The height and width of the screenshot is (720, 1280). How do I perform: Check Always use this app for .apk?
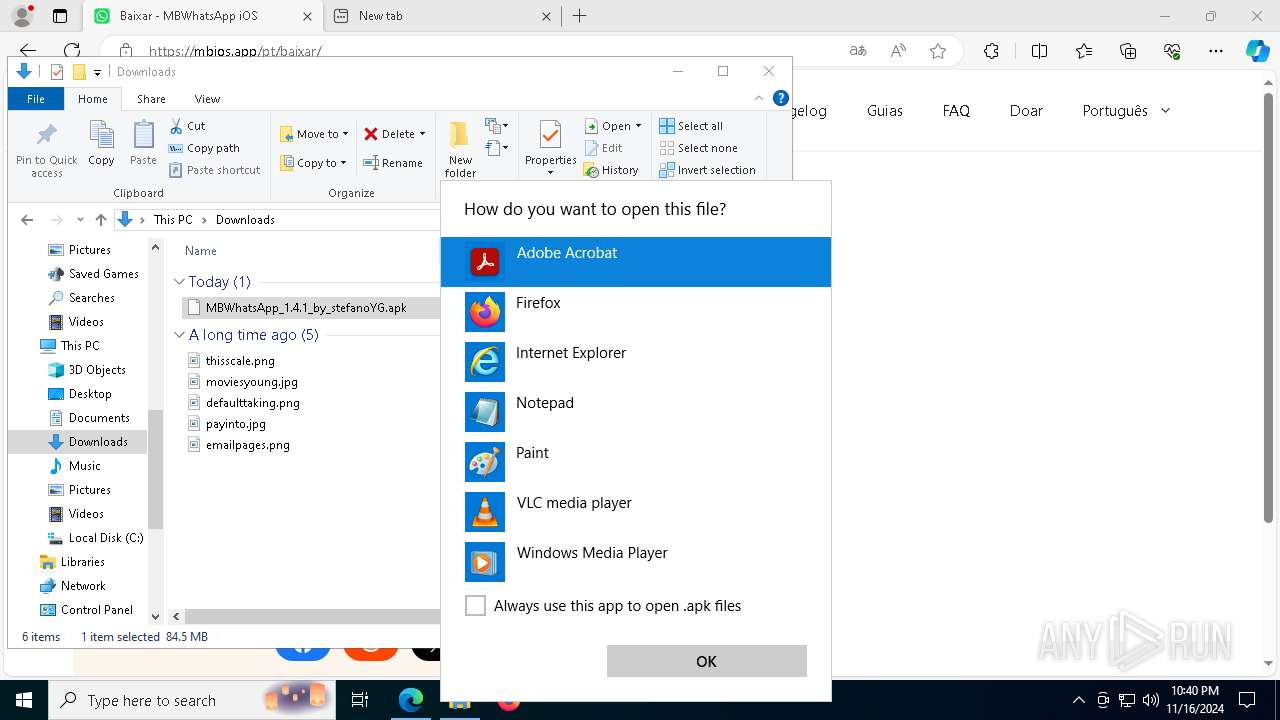pyautogui.click(x=476, y=606)
